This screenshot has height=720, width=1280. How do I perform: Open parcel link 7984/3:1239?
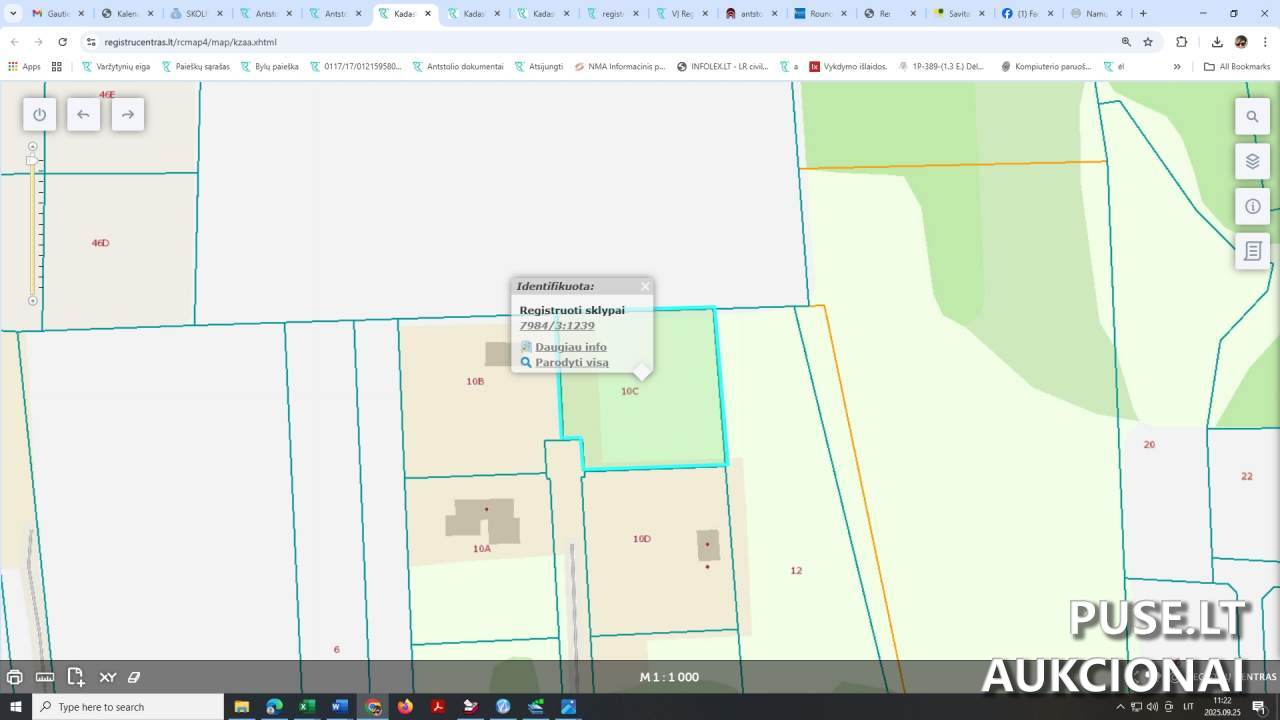(557, 326)
